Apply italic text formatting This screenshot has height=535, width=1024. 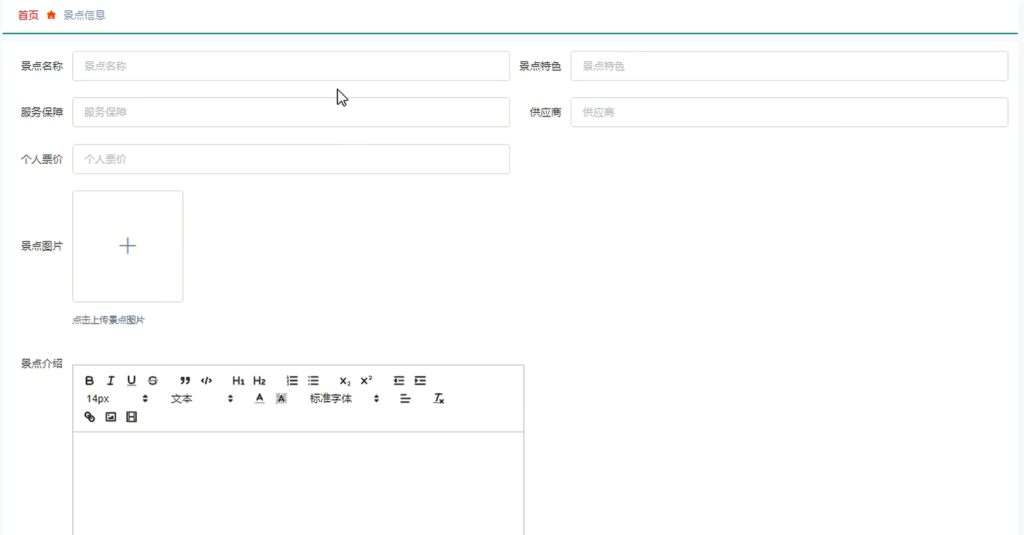pyautogui.click(x=110, y=381)
